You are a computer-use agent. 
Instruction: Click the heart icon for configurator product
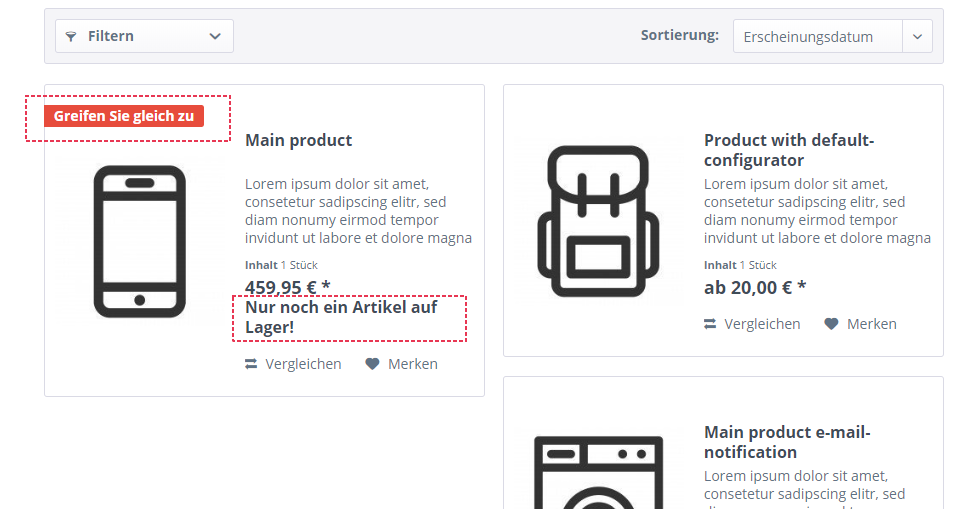[x=831, y=323]
